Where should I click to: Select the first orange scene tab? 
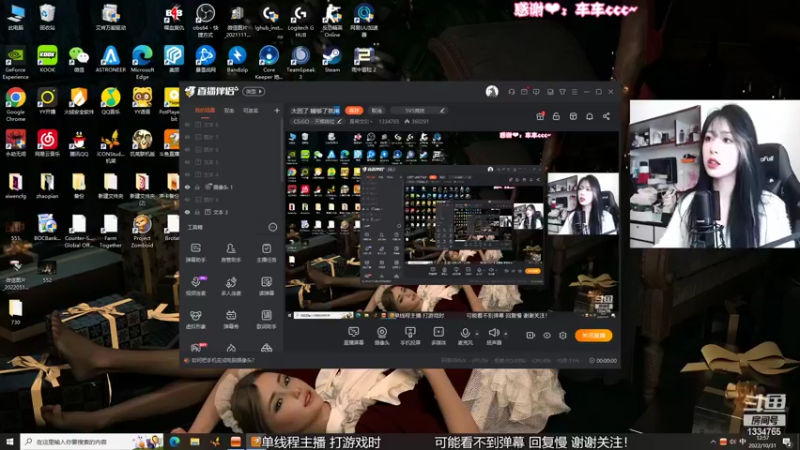click(x=205, y=110)
